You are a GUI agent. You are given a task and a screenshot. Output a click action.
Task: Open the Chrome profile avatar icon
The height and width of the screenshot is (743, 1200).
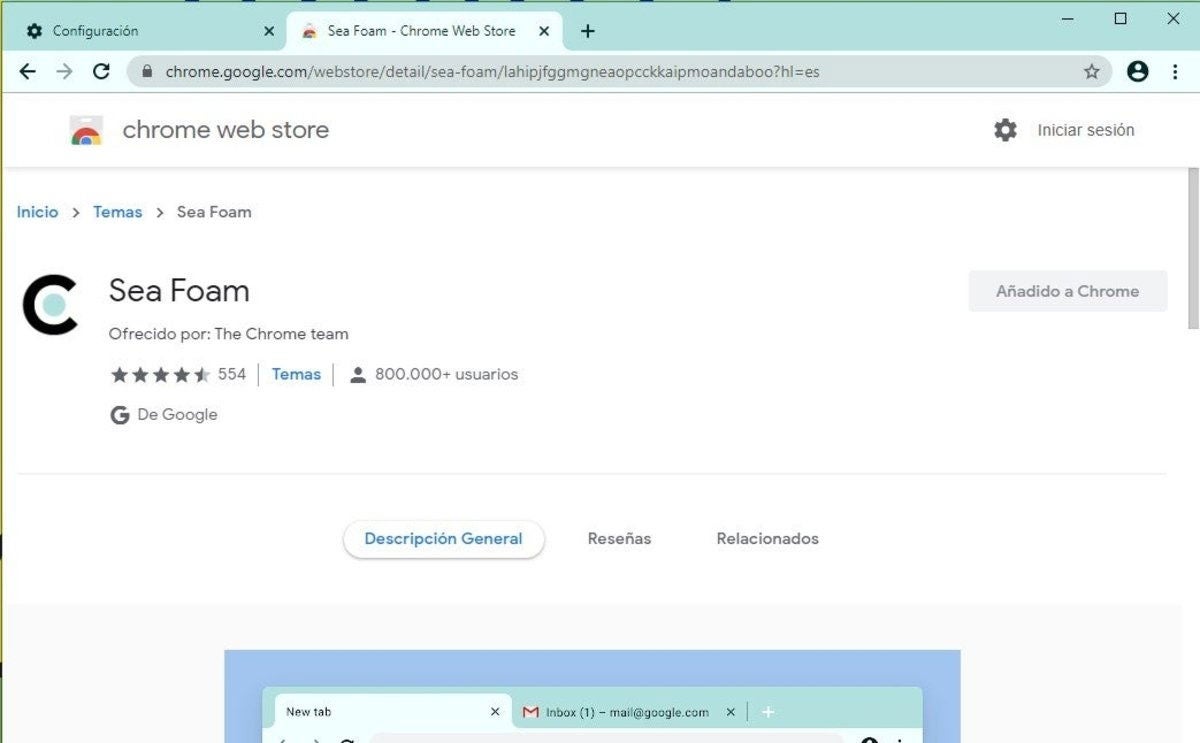pyautogui.click(x=1137, y=71)
